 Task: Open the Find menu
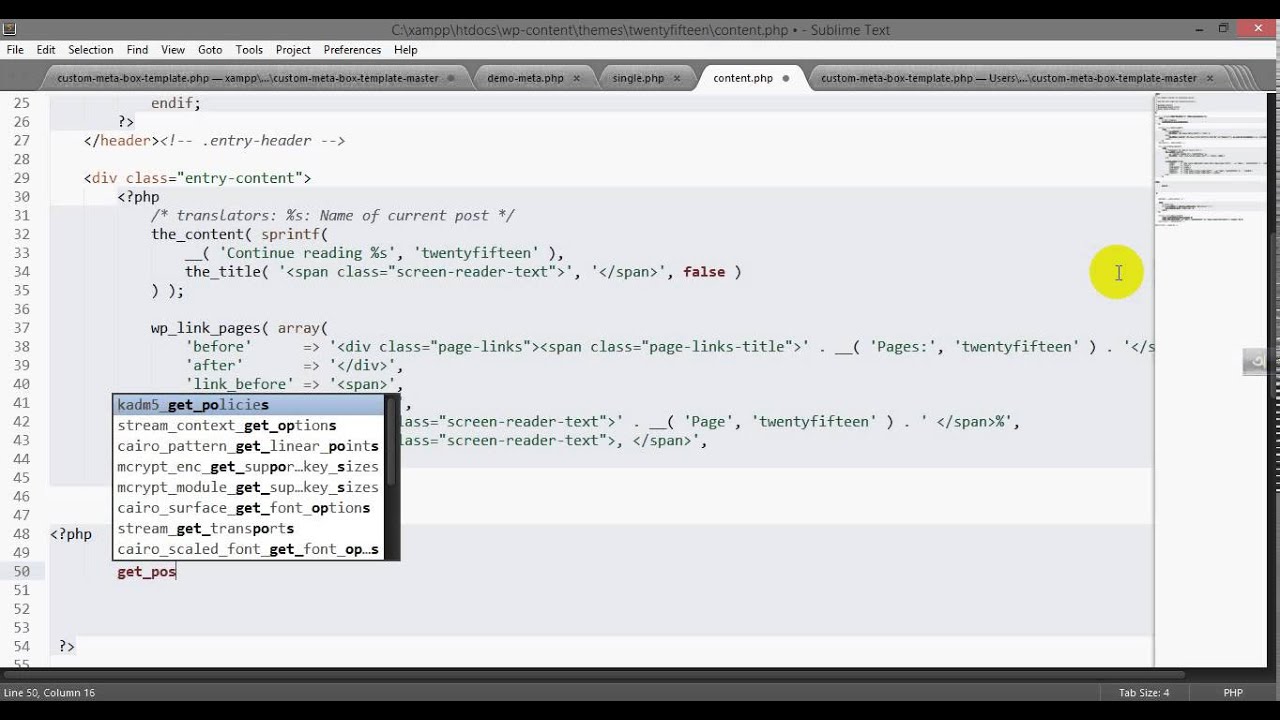tap(137, 49)
